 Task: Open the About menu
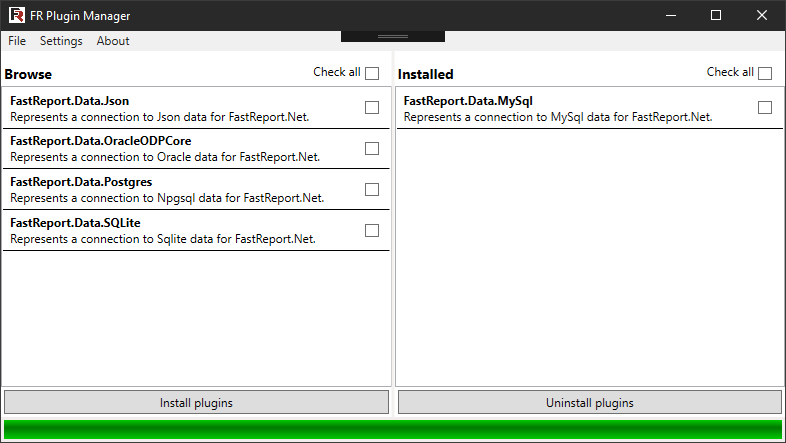point(113,41)
